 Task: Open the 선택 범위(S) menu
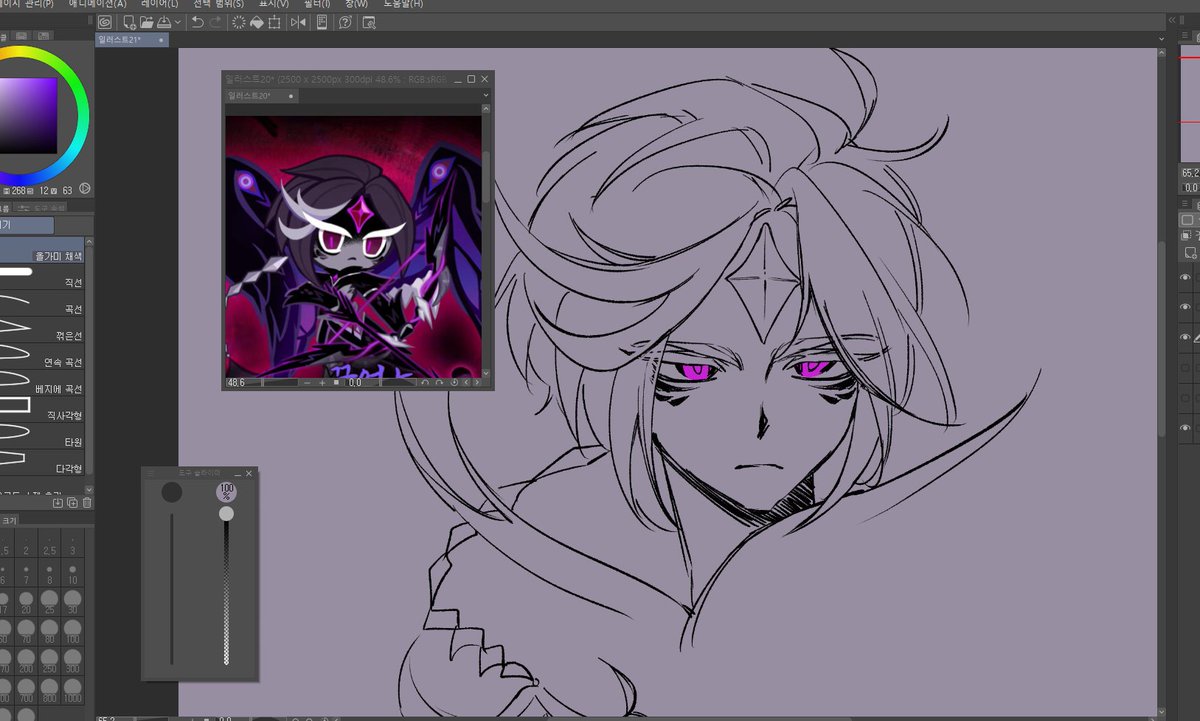click(217, 4)
